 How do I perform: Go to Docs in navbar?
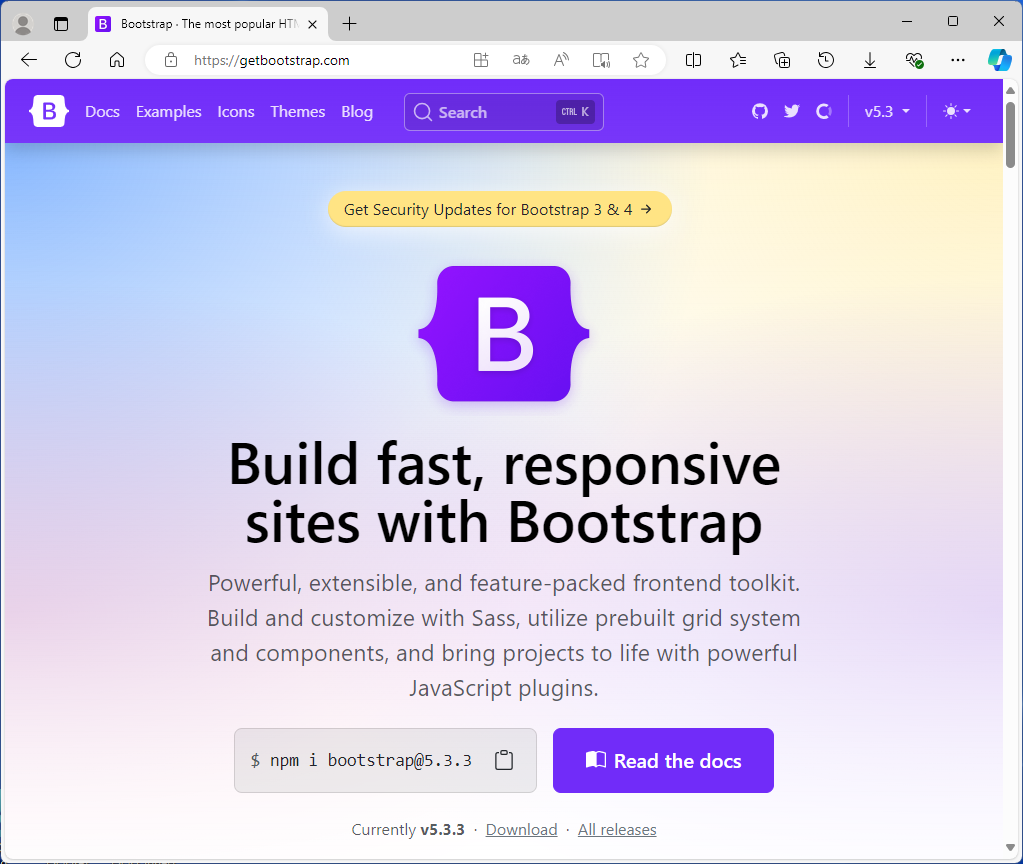point(102,112)
